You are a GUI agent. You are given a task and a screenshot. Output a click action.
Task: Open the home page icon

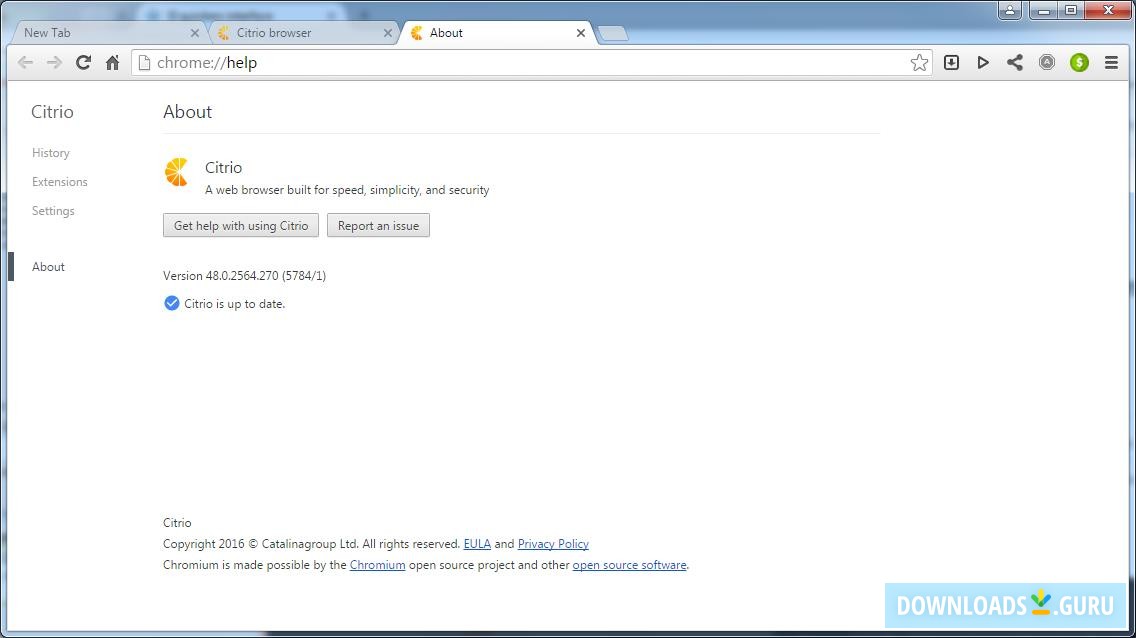[112, 63]
